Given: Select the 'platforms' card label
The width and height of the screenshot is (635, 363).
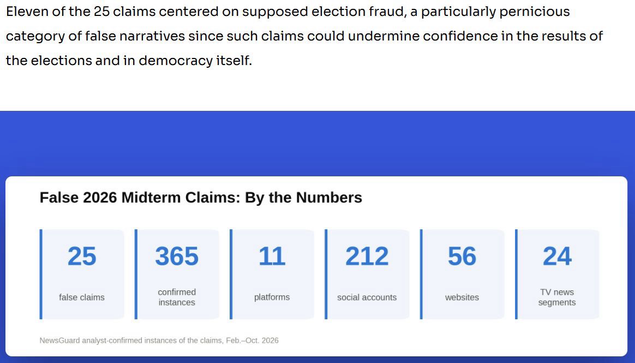Looking at the screenshot, I should 272,297.
